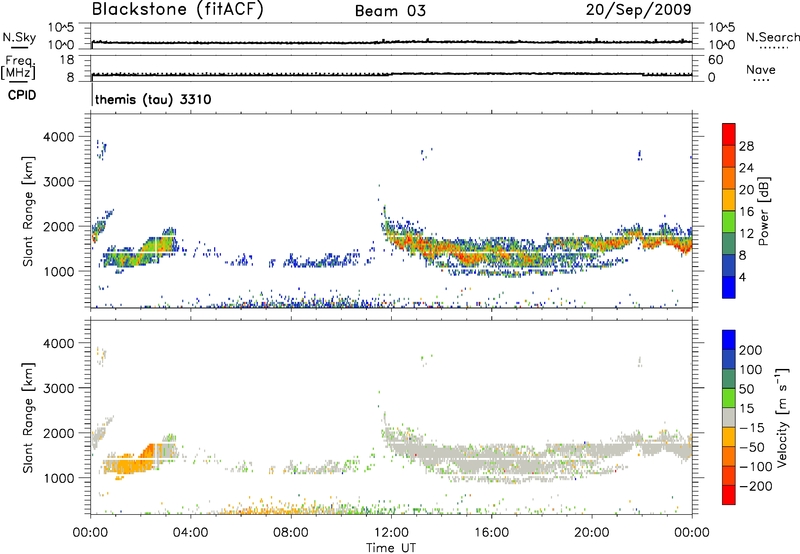
Task: Click the 'N.Search' legend label
Action: pyautogui.click(x=772, y=37)
